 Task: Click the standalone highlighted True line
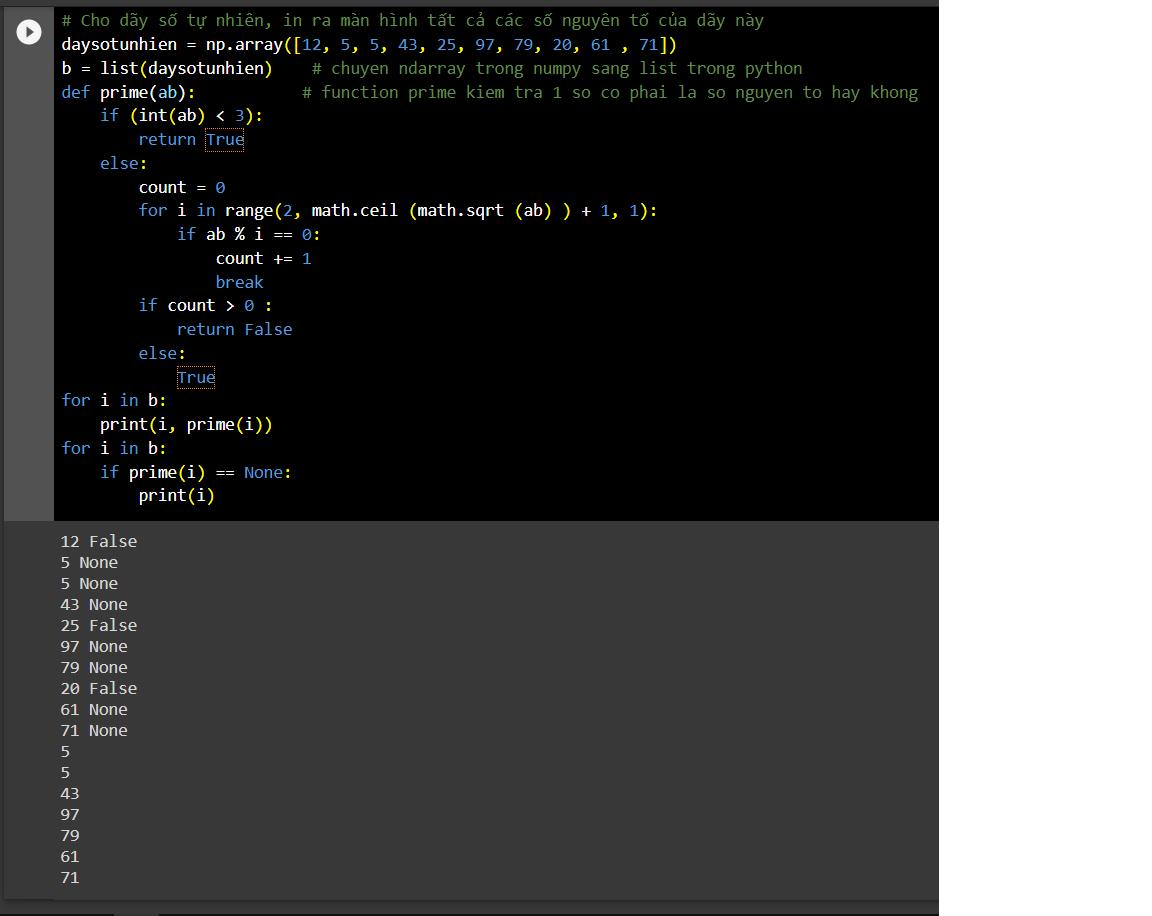[x=196, y=378]
